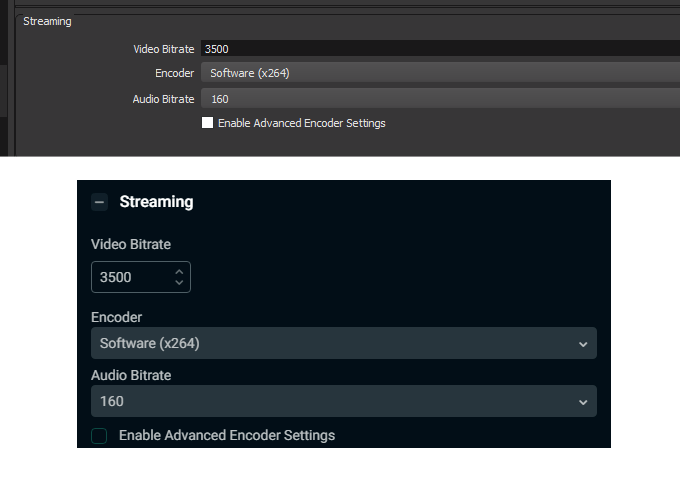Viewport: 680px width, 480px height.
Task: Open the Software (x264) dropdown in the dark blue panel
Action: click(340, 343)
